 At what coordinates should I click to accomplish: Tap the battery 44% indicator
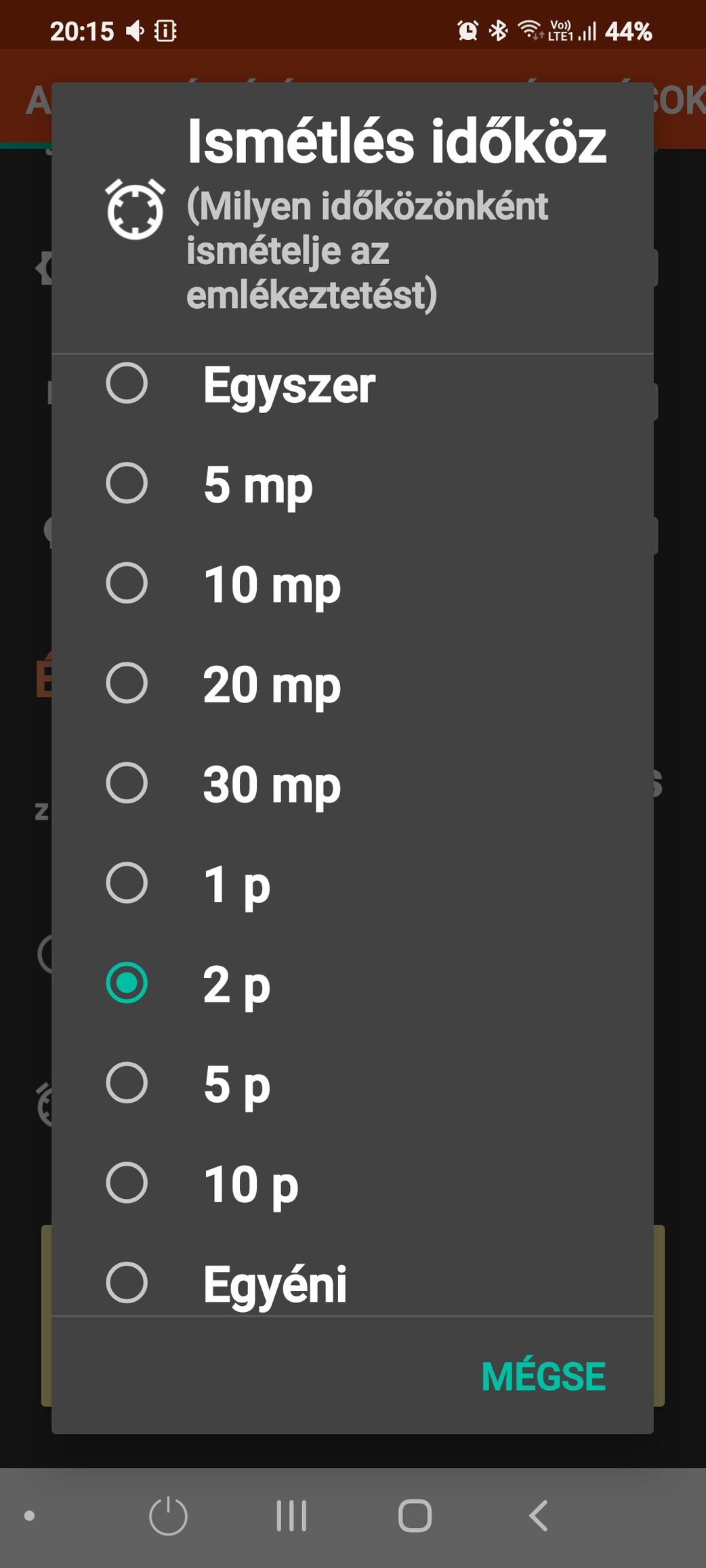tap(628, 31)
